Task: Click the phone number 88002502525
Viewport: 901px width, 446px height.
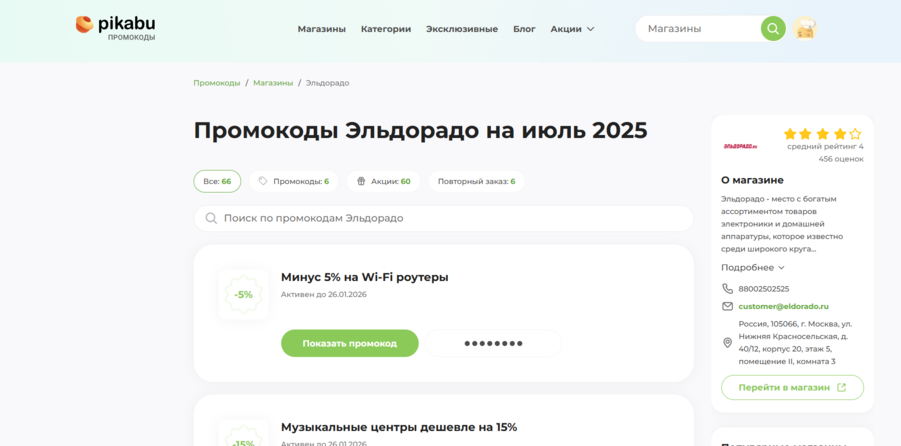Action: 764,289
